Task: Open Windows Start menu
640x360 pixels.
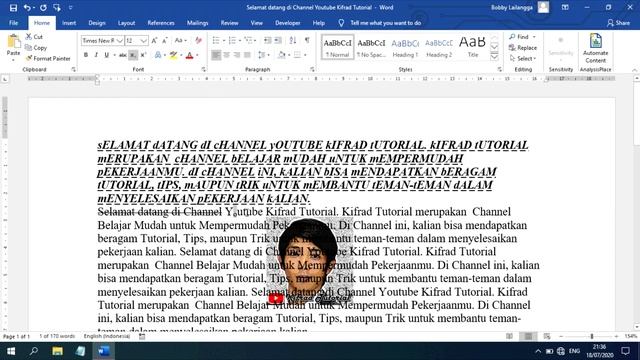Action: click(11, 351)
